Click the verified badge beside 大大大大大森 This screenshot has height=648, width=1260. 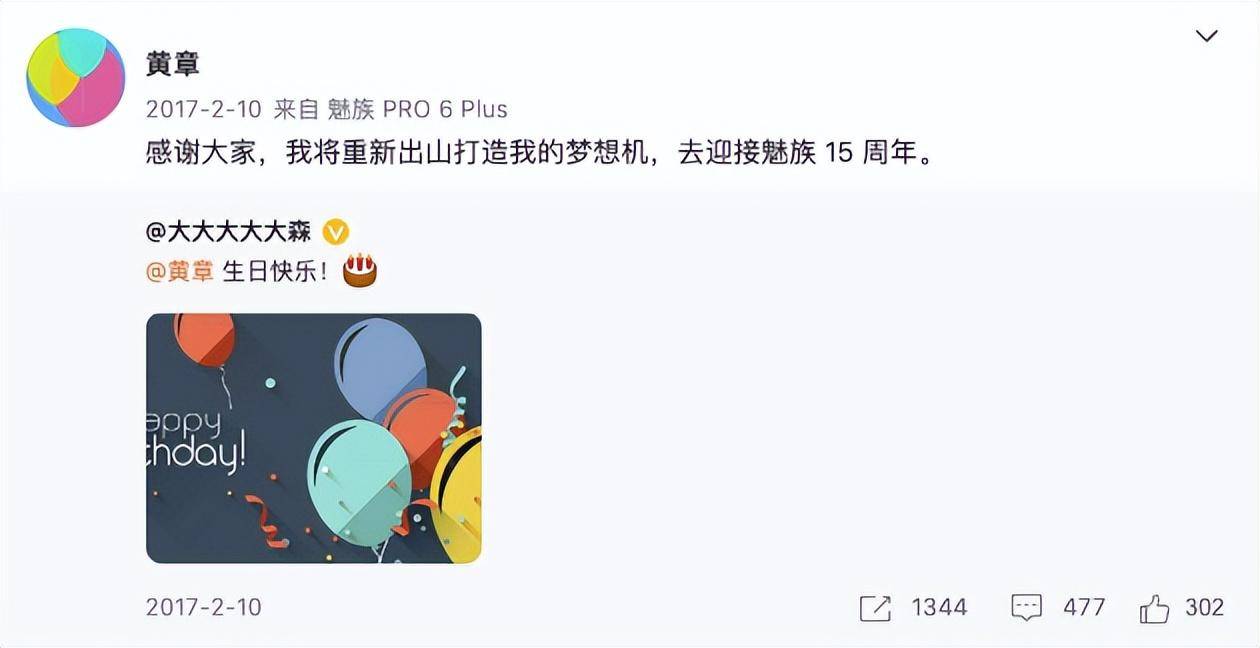[336, 232]
